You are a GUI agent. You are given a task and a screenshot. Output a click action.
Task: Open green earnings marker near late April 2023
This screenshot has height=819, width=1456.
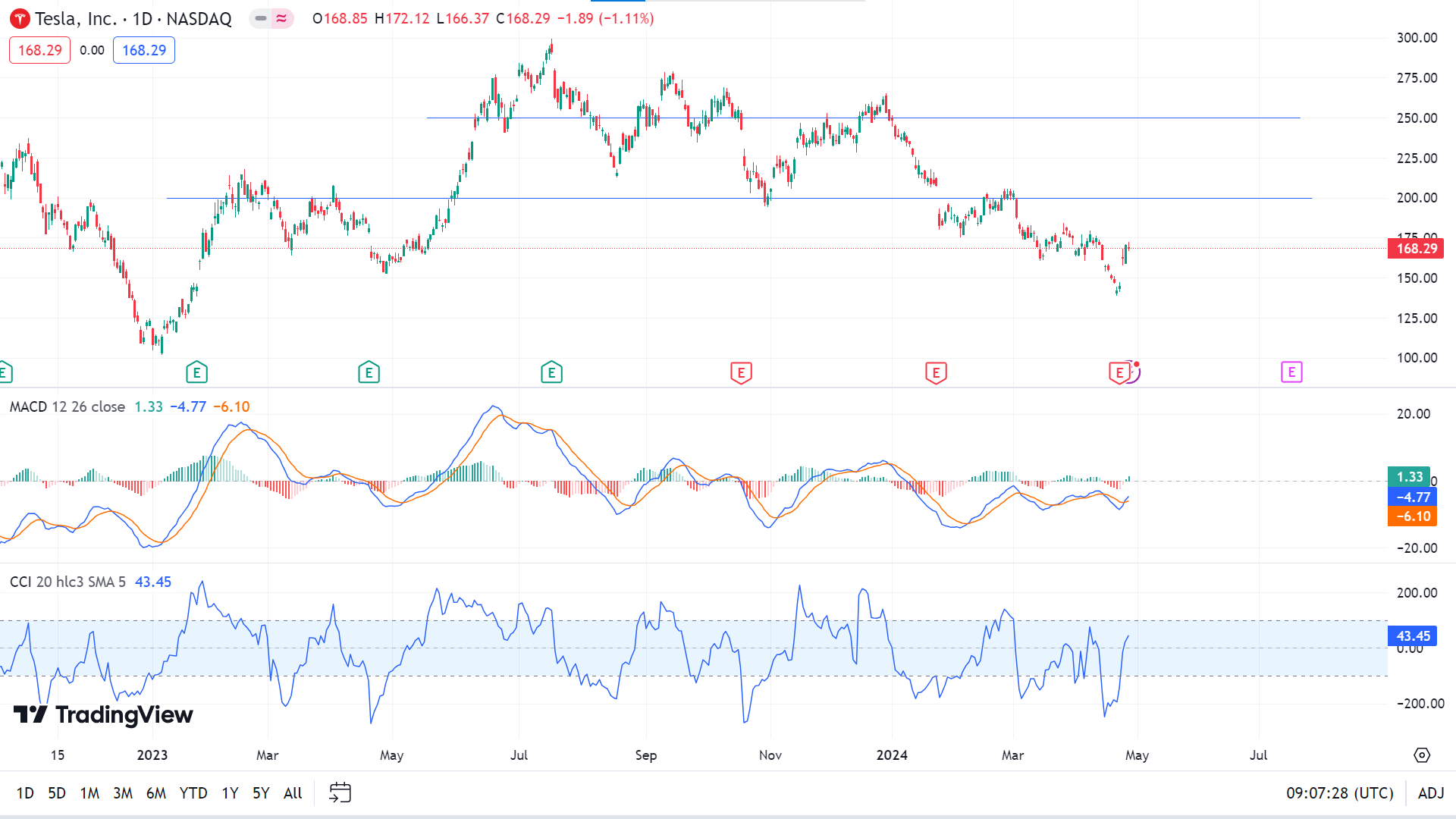pyautogui.click(x=369, y=372)
